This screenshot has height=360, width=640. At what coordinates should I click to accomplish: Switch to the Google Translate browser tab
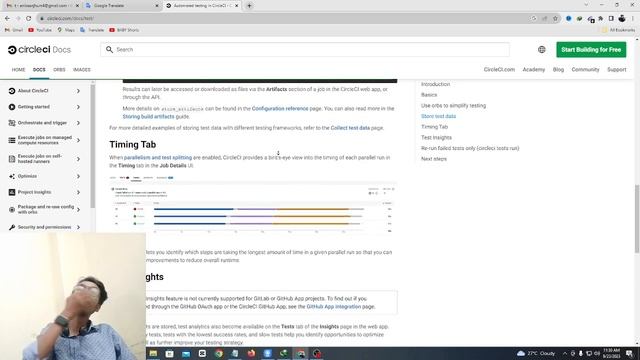pos(122,6)
